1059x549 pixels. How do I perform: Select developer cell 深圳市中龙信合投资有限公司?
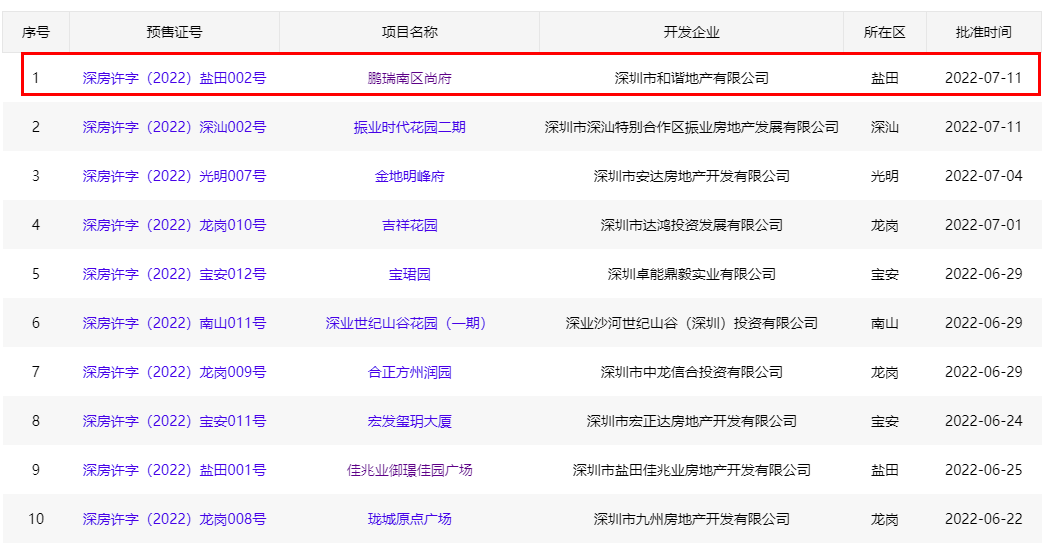692,373
